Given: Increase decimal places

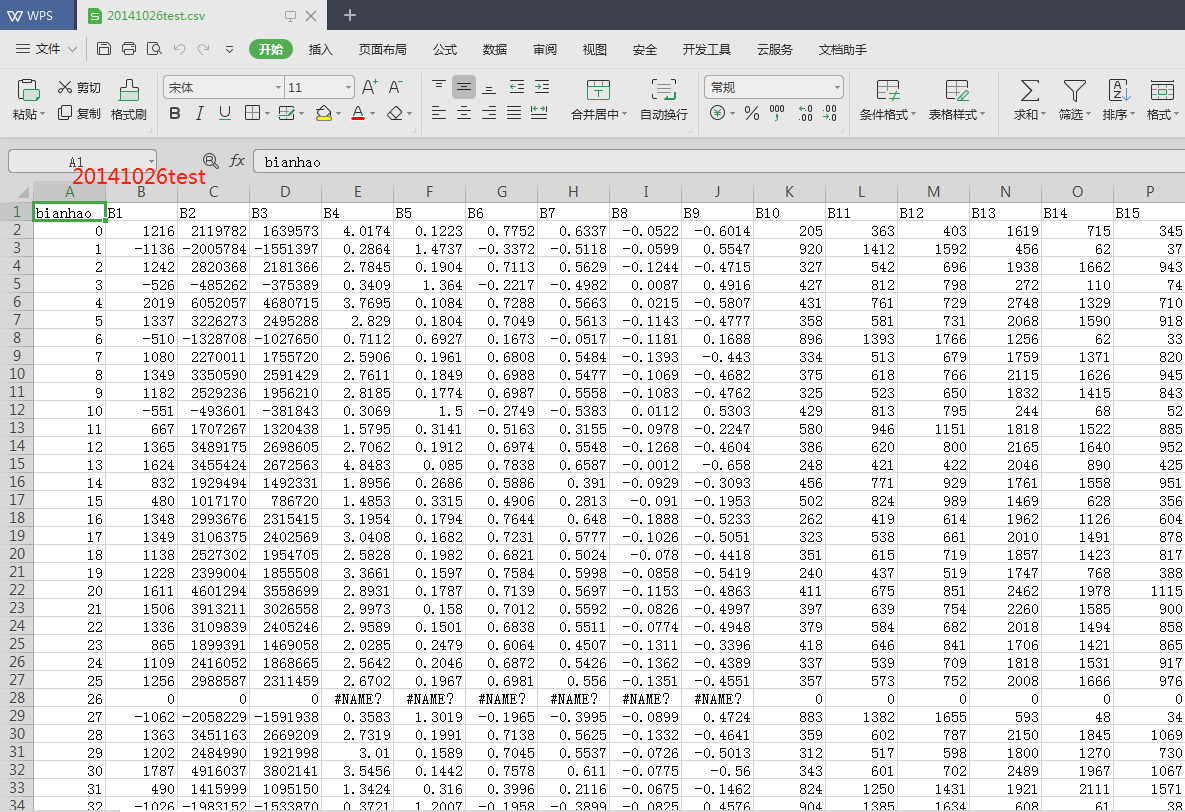Looking at the screenshot, I should tap(805, 113).
